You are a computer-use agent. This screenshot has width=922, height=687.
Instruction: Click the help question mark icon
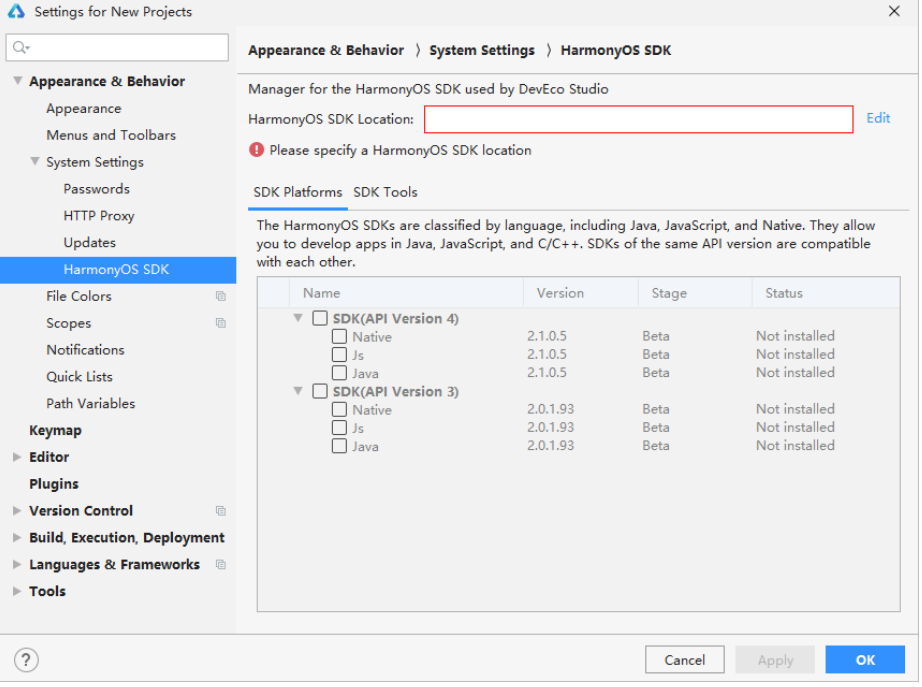coord(26,660)
